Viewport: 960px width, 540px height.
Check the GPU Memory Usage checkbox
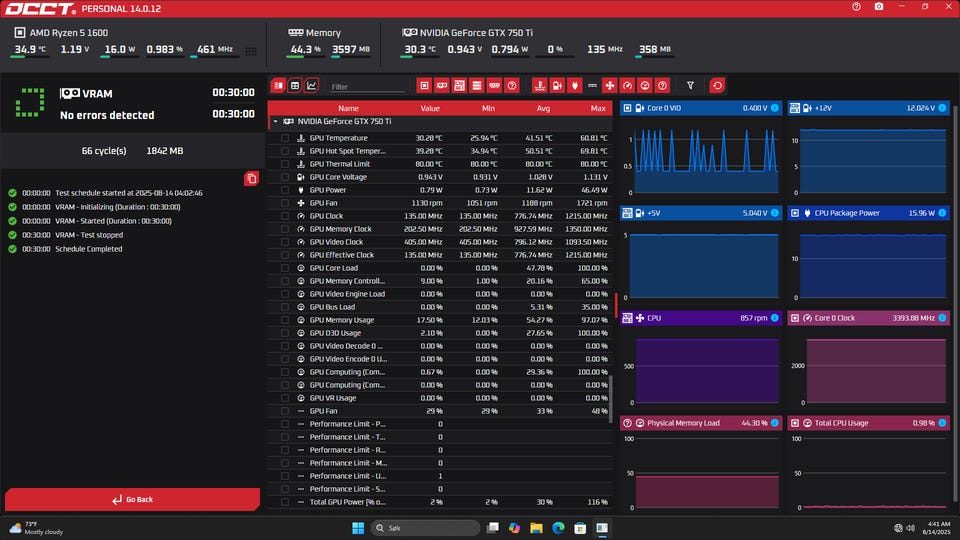(285, 320)
